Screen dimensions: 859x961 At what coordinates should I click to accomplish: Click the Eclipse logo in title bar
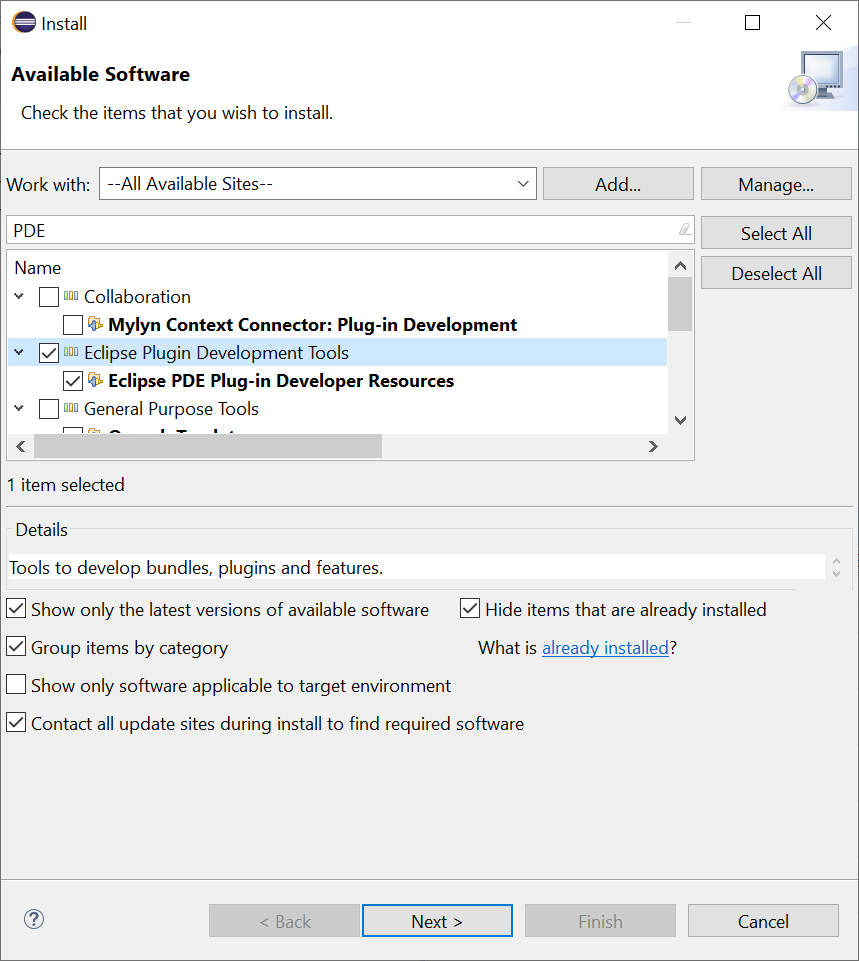(24, 23)
